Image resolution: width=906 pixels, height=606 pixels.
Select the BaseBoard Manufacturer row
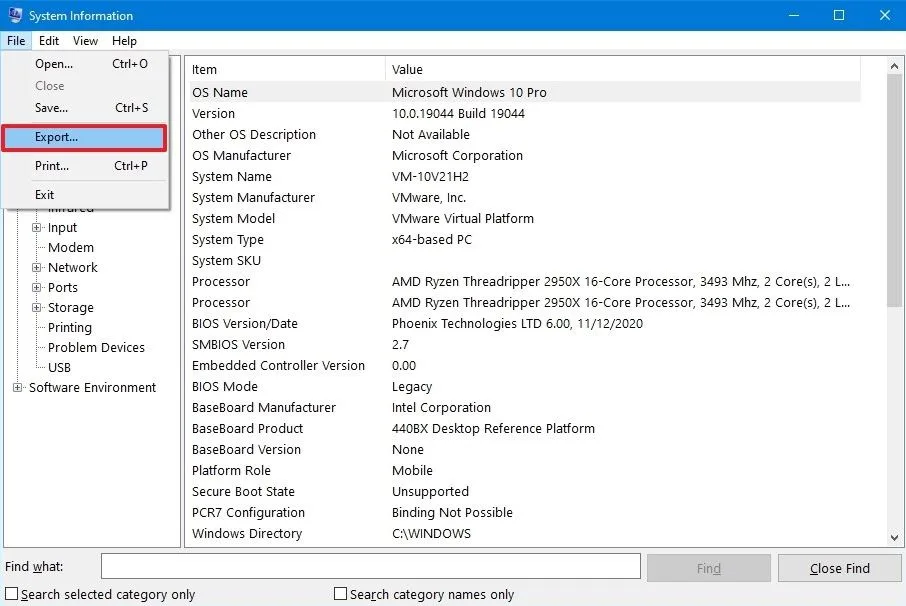pos(525,408)
